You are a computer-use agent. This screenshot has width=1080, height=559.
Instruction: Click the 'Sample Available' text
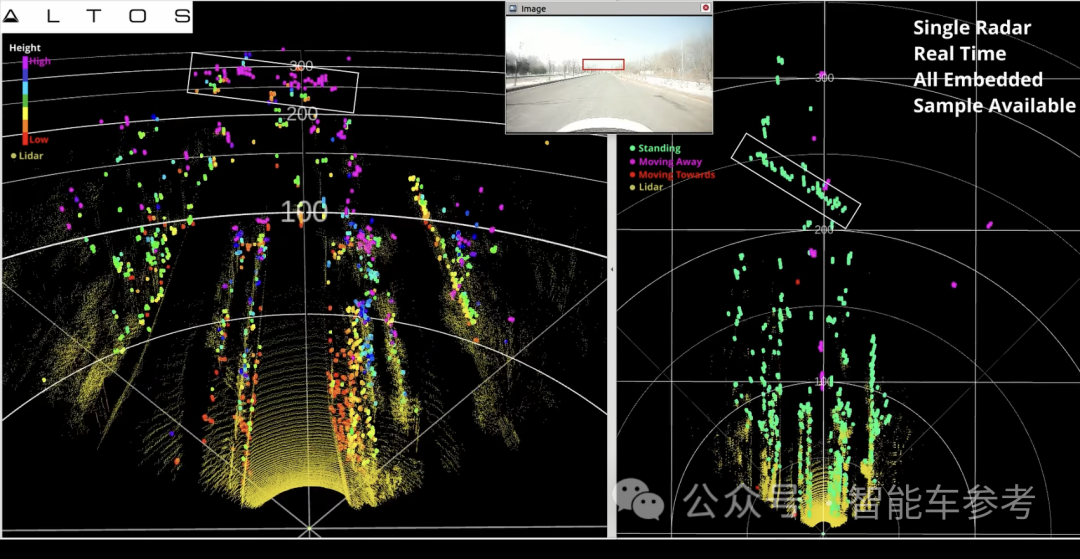(x=994, y=106)
